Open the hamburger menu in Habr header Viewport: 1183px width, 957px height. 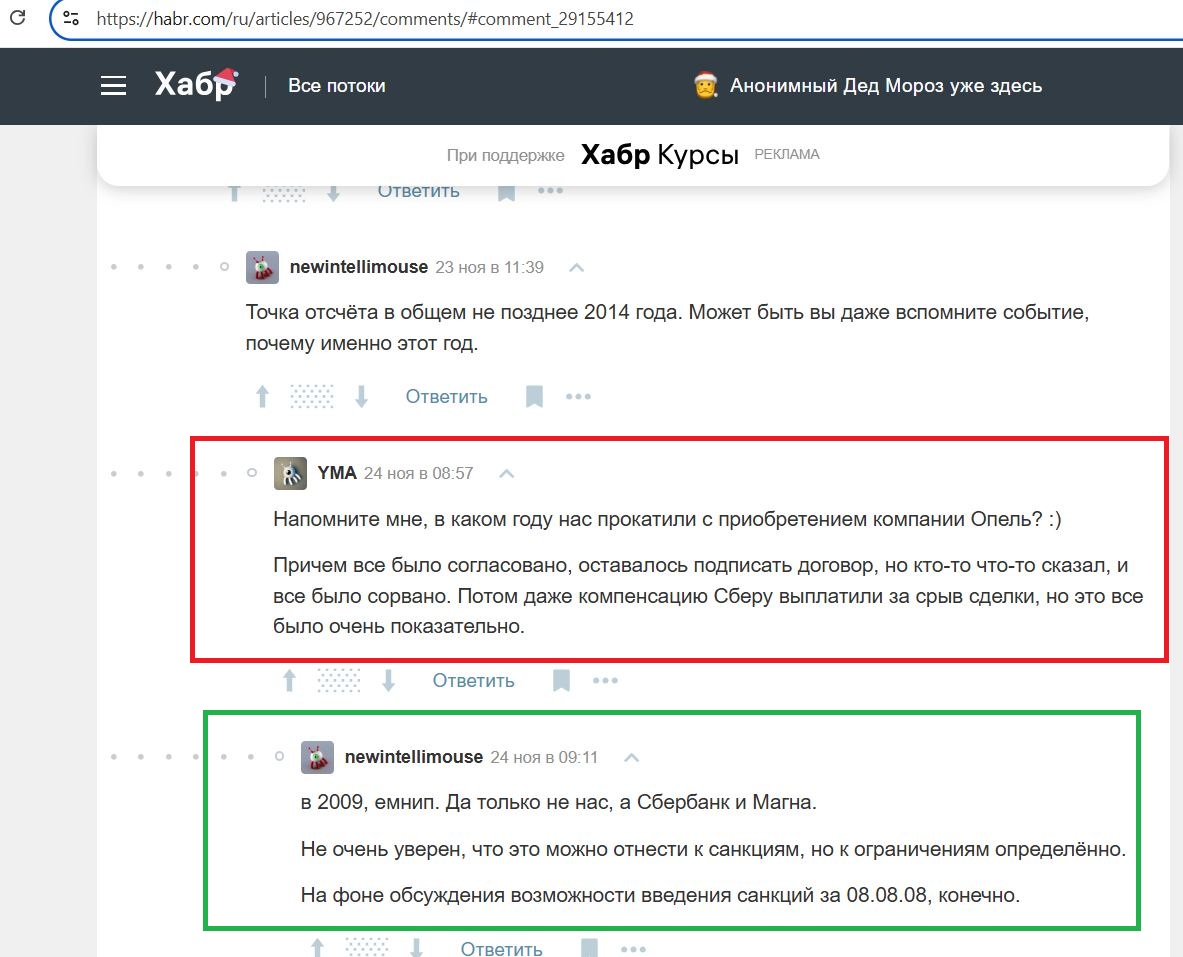pyautogui.click(x=114, y=86)
